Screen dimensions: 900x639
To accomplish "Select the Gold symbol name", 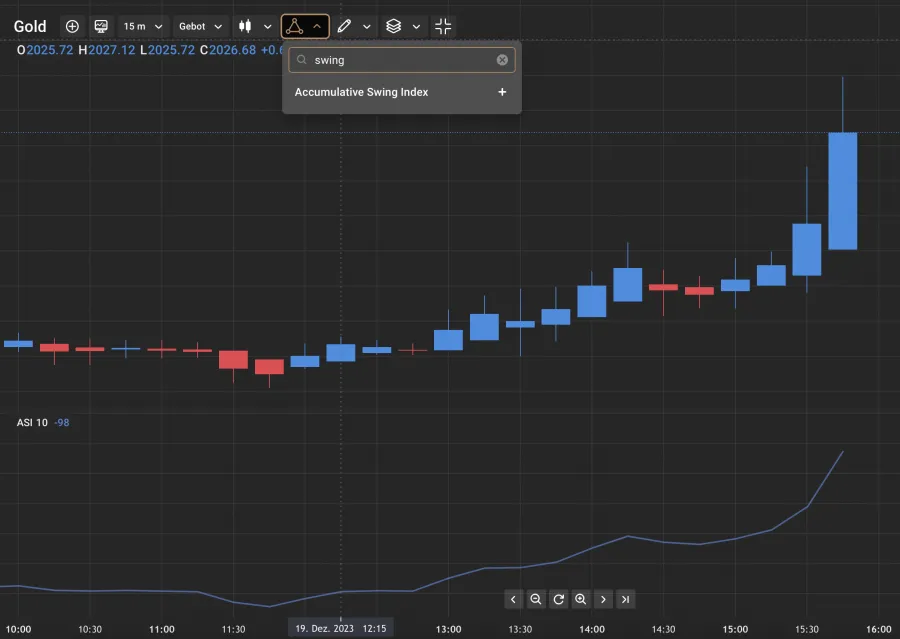I will [x=30, y=25].
